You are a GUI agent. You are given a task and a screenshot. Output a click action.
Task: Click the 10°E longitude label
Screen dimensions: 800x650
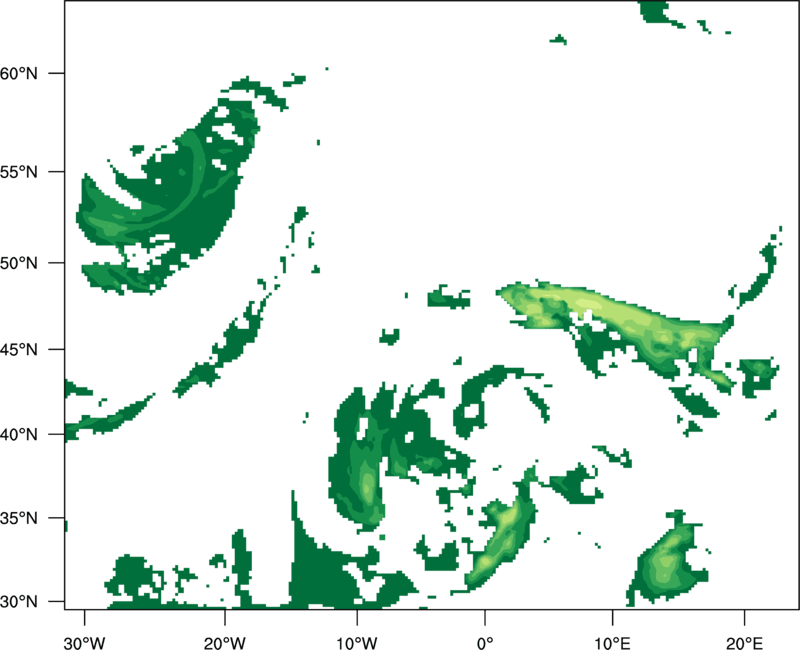tap(612, 643)
